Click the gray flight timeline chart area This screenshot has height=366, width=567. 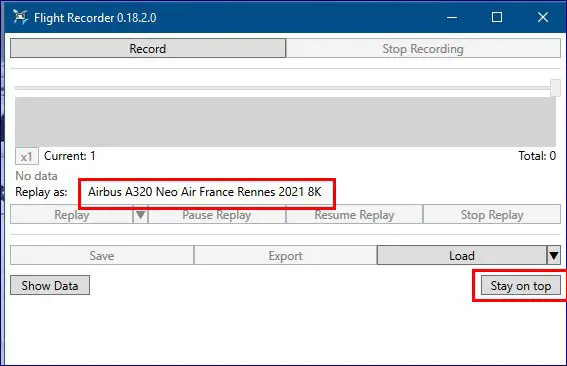pos(285,122)
